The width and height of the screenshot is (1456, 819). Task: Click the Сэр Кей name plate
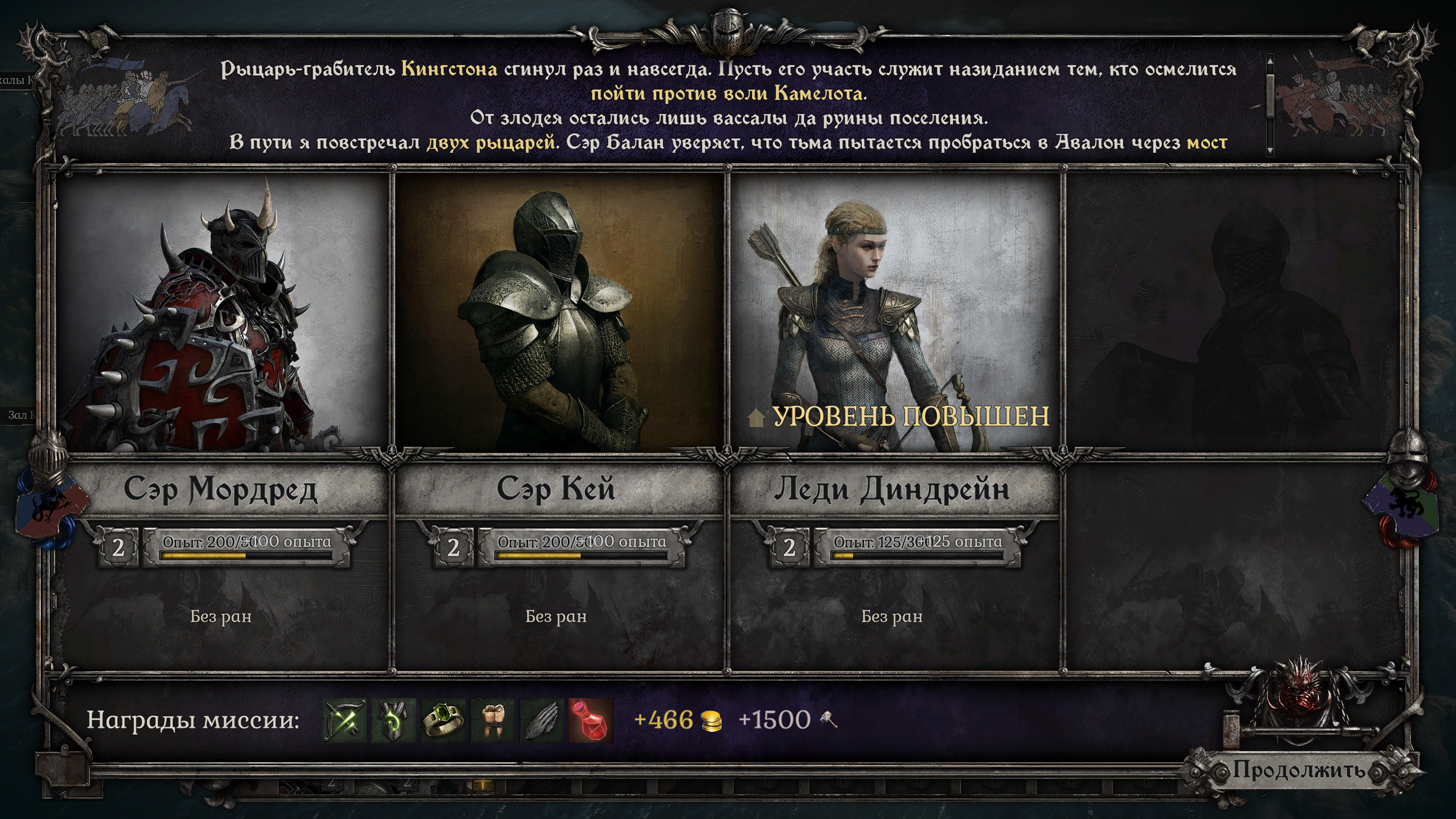[556, 489]
